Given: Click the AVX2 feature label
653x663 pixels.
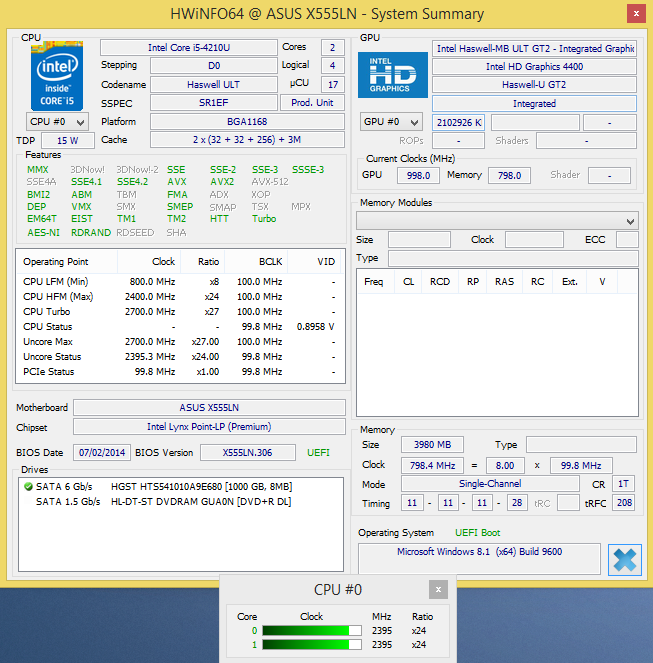Looking at the screenshot, I should point(222,182).
